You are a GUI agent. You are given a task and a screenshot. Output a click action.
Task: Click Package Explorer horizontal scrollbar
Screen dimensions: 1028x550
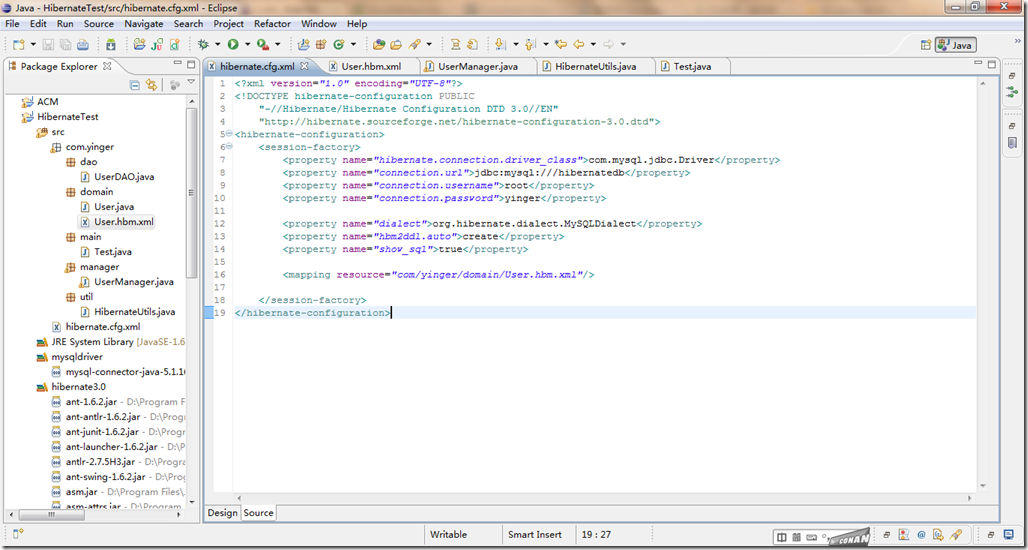coord(52,515)
